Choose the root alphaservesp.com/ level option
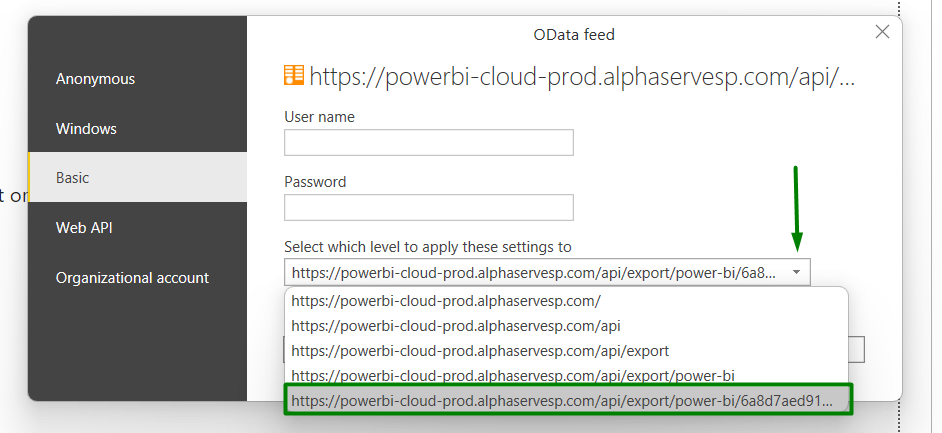The width and height of the screenshot is (942, 433). click(446, 300)
